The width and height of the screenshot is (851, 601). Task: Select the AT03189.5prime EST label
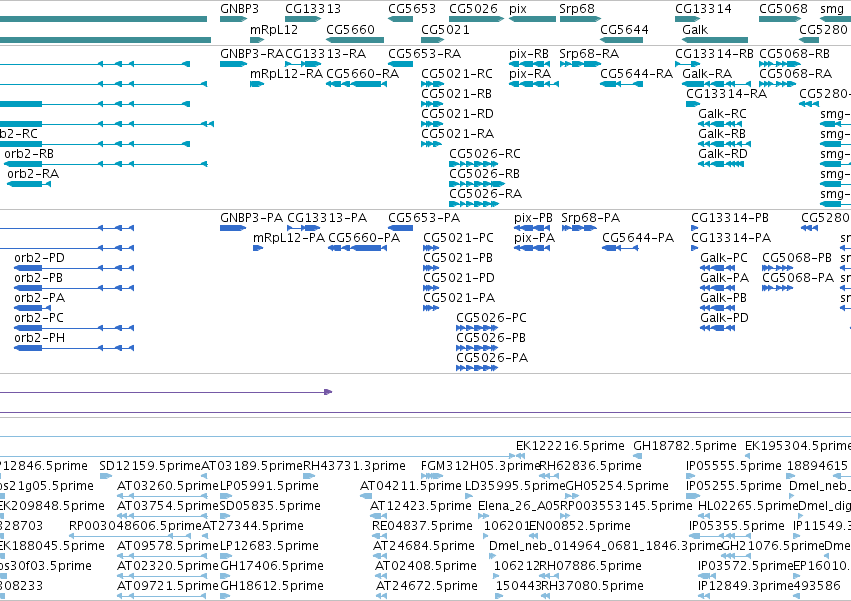tap(252, 466)
